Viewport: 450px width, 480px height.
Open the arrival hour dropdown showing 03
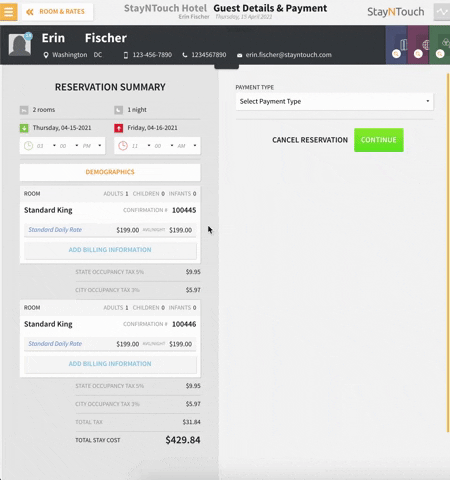click(x=46, y=146)
